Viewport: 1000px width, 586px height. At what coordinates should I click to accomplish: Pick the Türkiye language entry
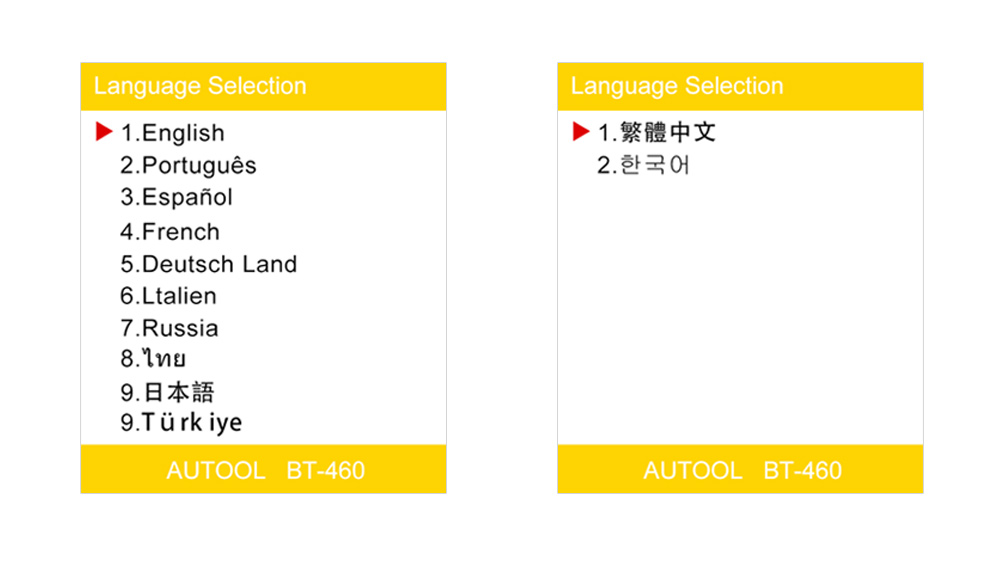click(181, 423)
